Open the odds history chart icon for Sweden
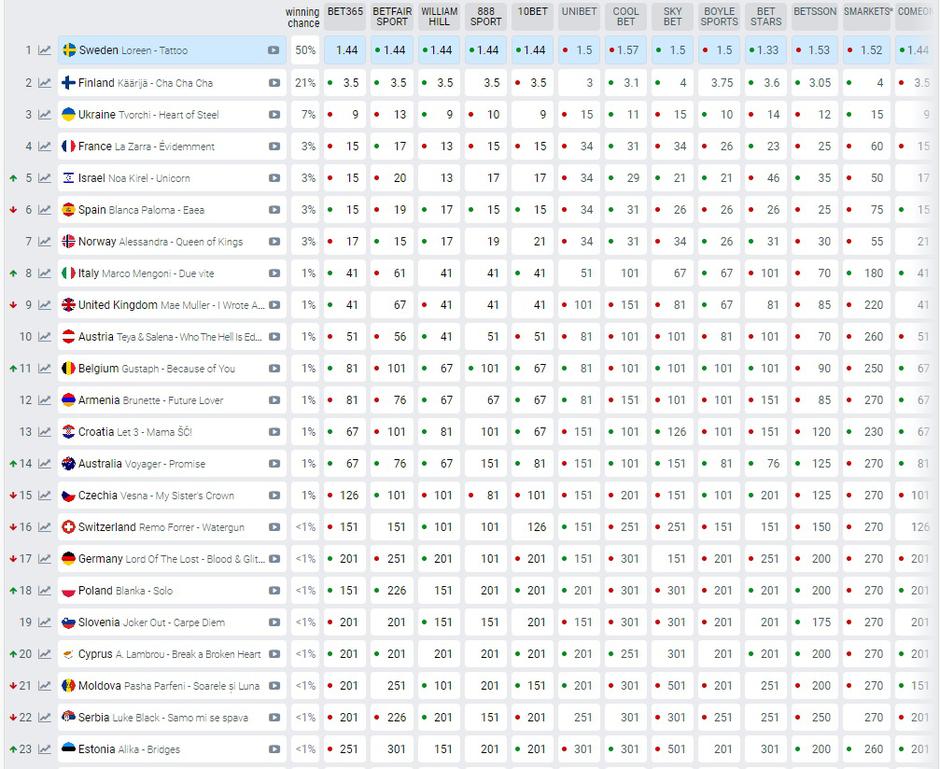This screenshot has height=769, width=940. coord(45,51)
